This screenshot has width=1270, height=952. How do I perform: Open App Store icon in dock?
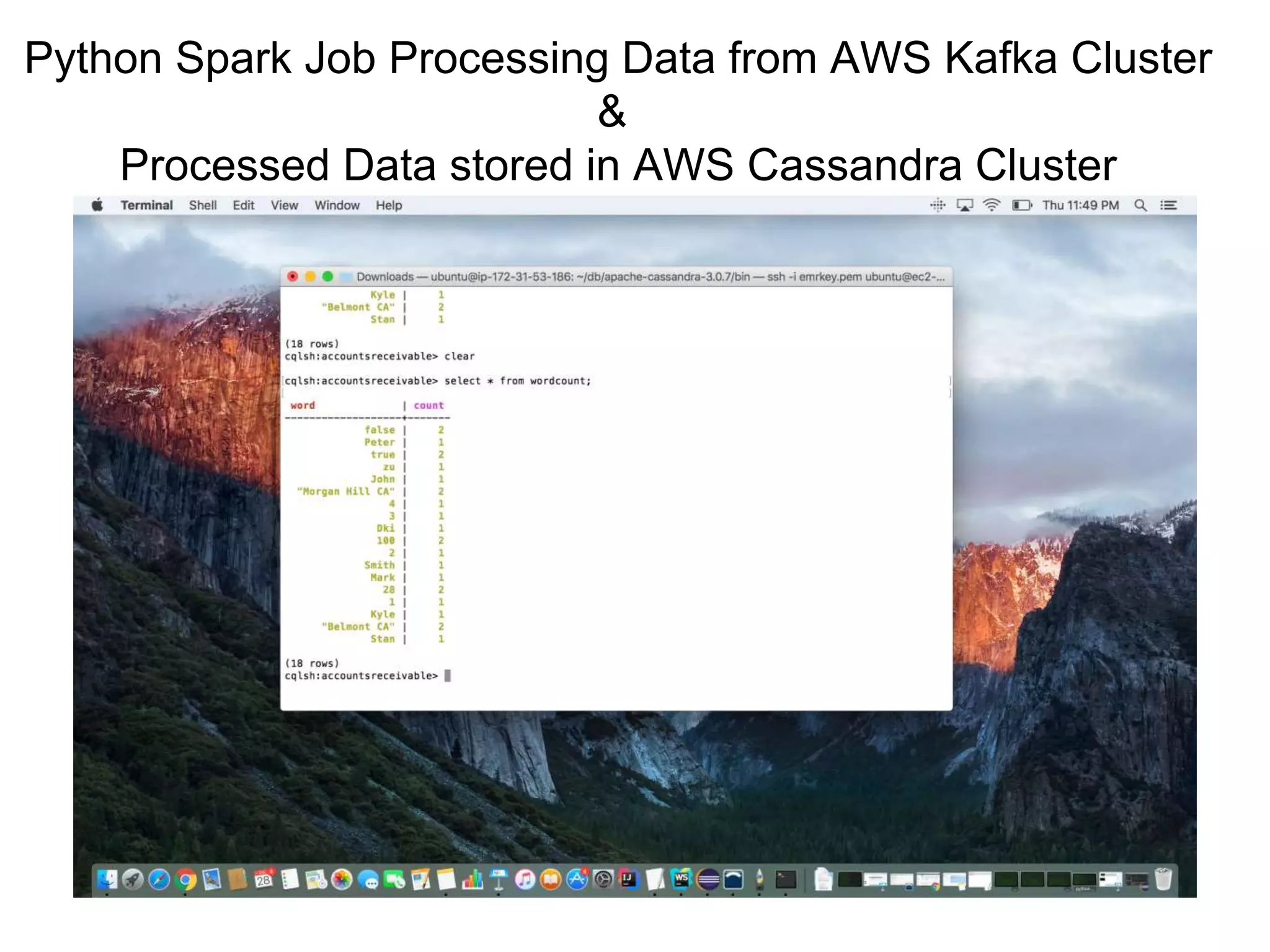[x=577, y=879]
